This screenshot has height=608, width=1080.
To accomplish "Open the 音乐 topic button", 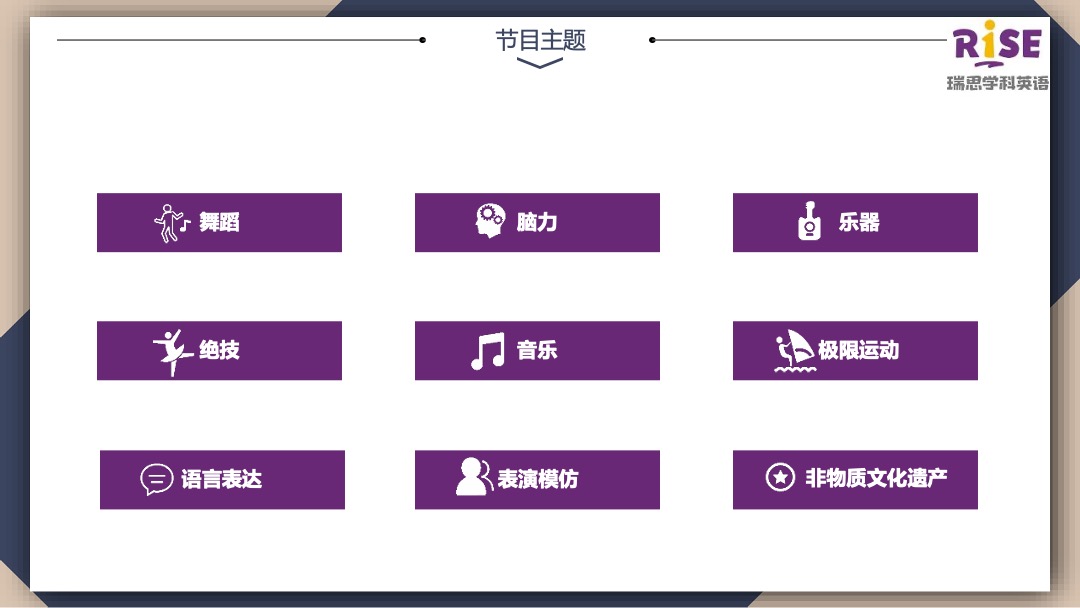I will coord(537,350).
